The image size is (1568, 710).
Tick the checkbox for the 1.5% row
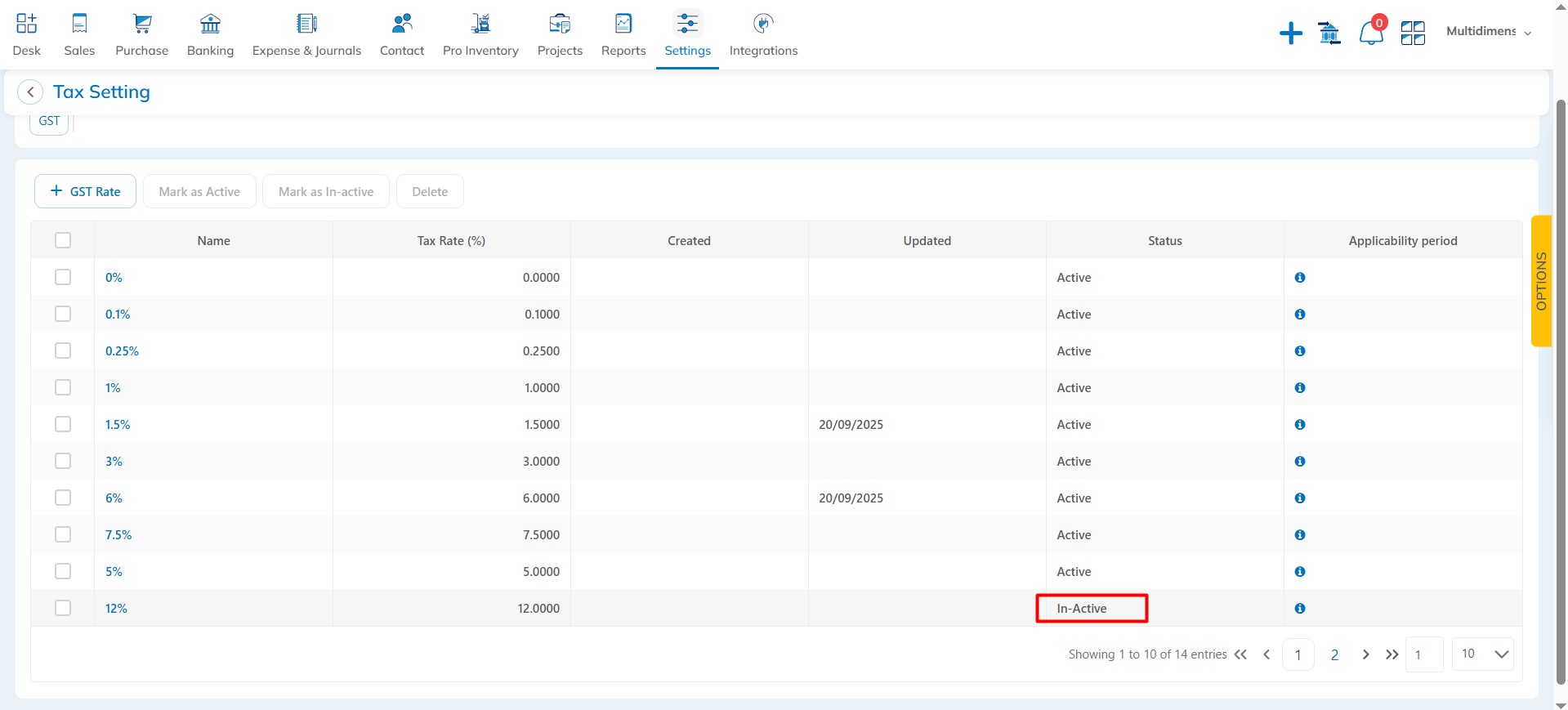(63, 424)
